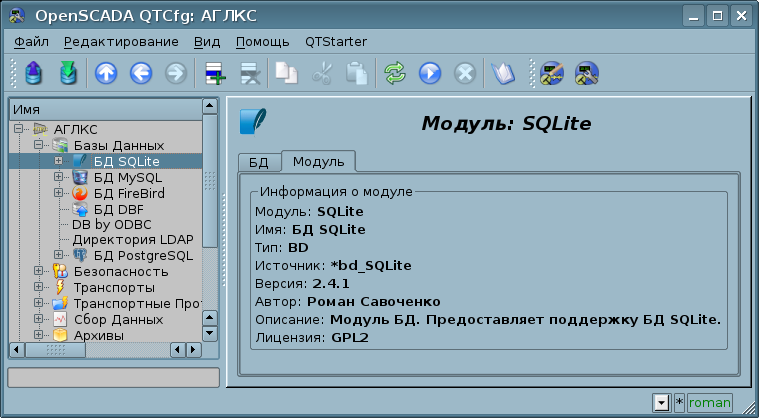
Task: Expand the Транспорты node
Action: pyautogui.click(x=38, y=287)
